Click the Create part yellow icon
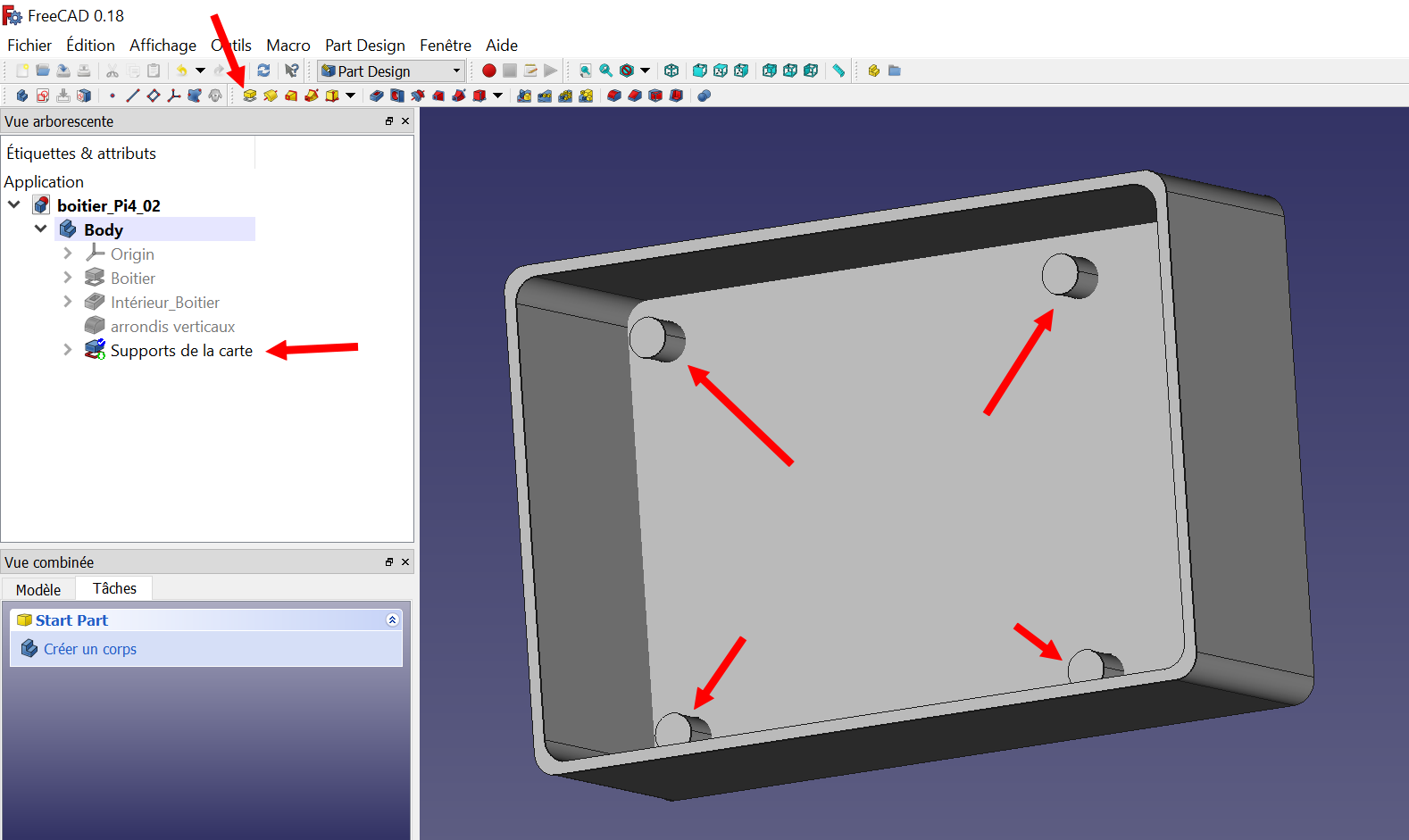 874,71
